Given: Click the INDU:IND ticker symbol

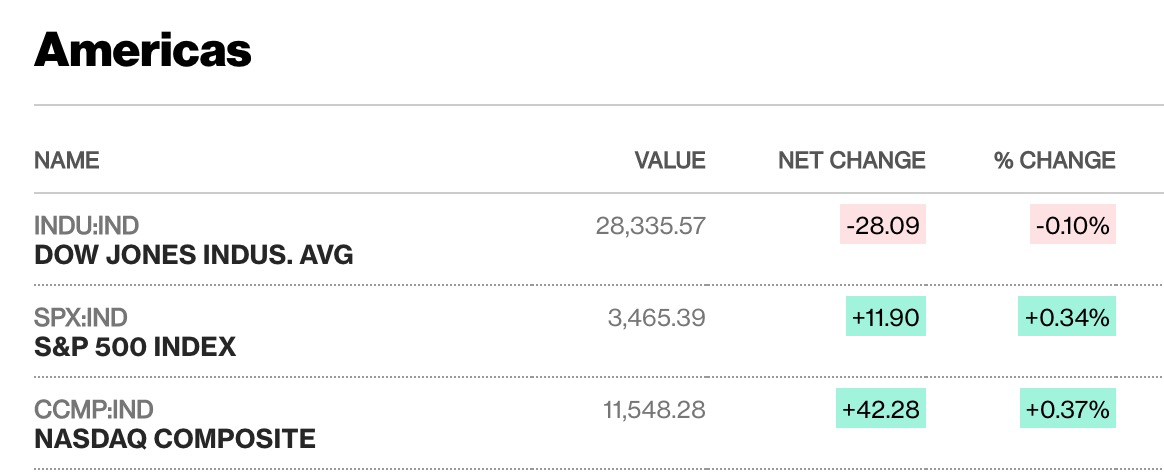Looking at the screenshot, I should 87,226.
